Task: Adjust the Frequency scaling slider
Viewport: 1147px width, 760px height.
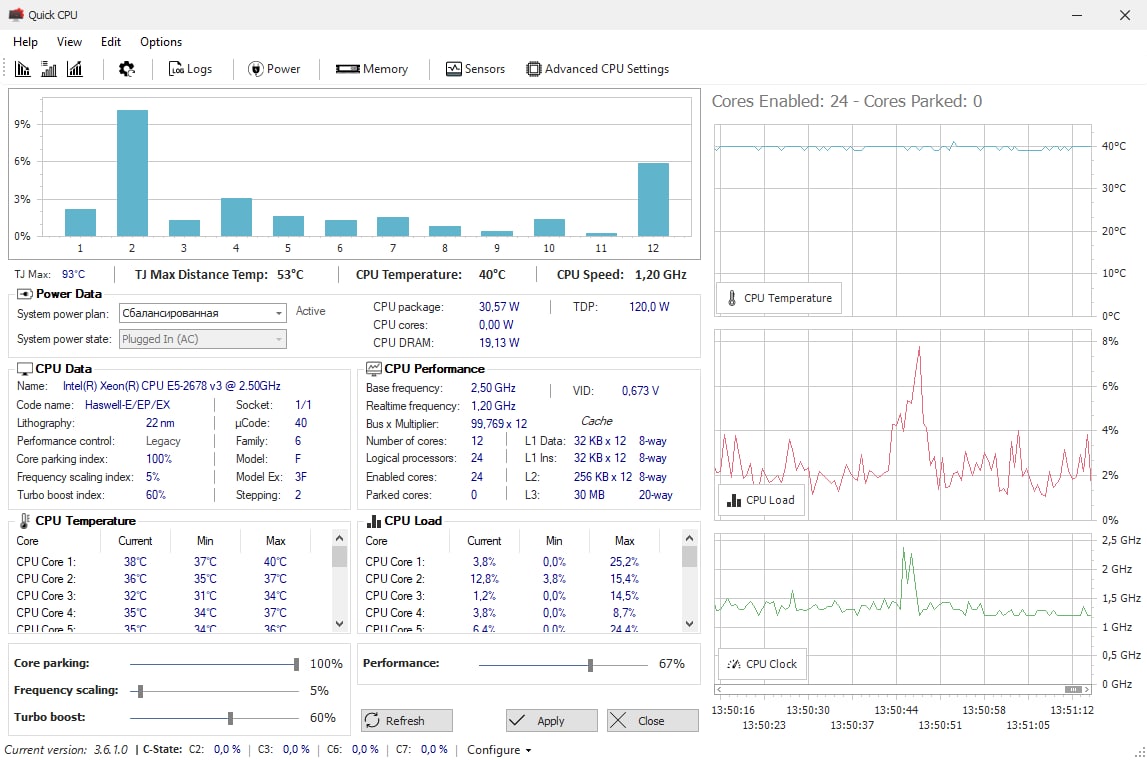Action: 140,691
